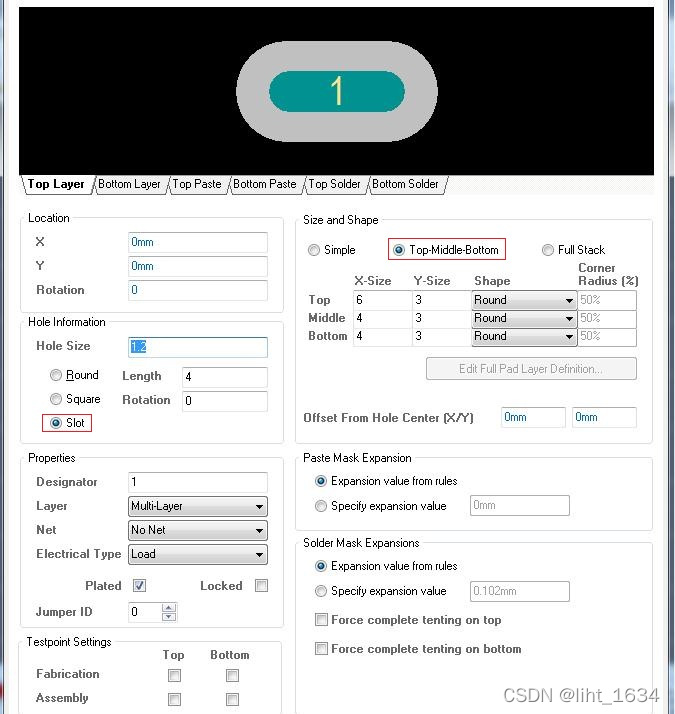Viewport: 675px width, 714px height.
Task: Edit the Location Rotation field
Action: [x=198, y=290]
